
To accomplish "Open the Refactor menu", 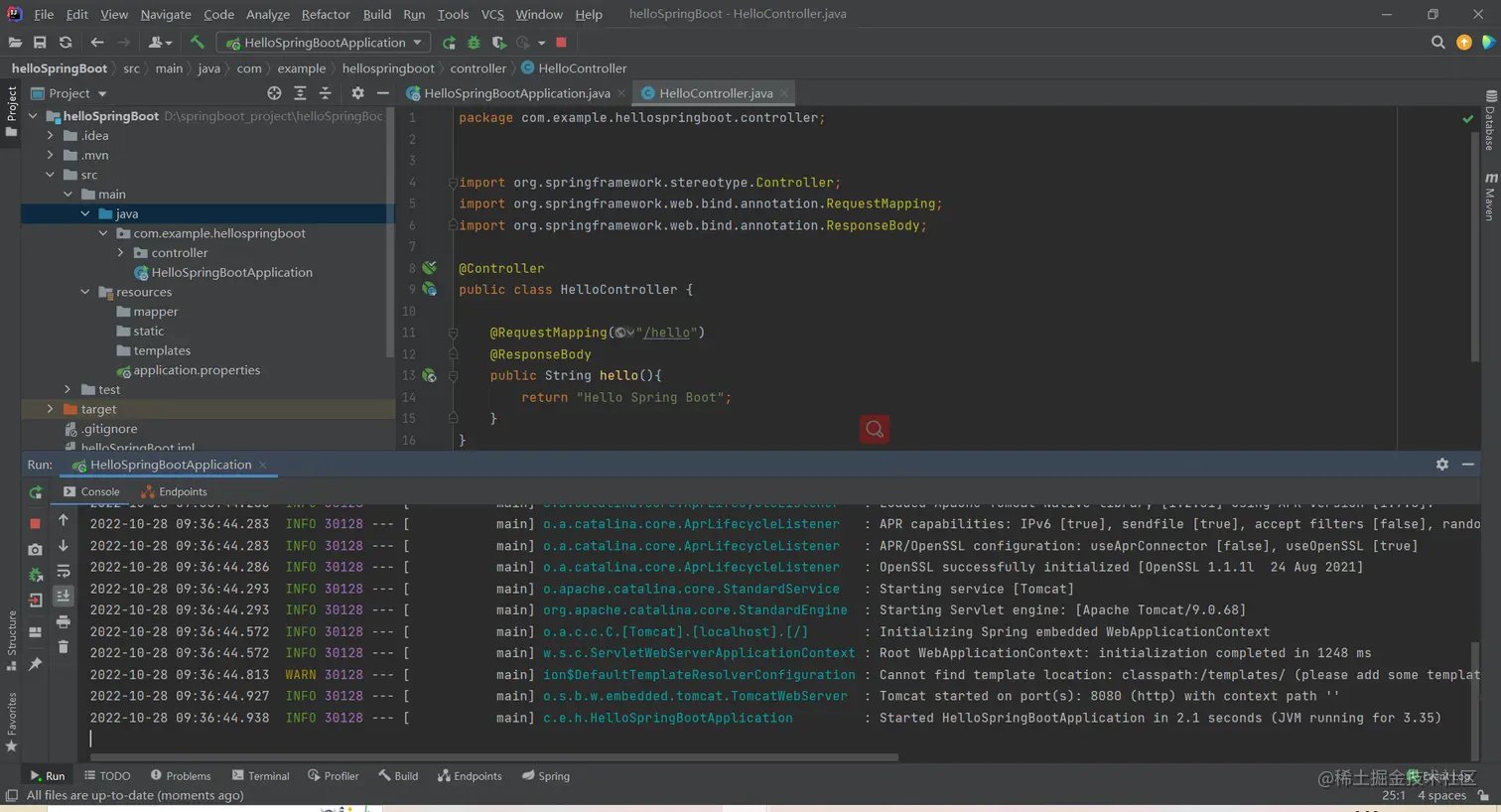I will pos(325,14).
